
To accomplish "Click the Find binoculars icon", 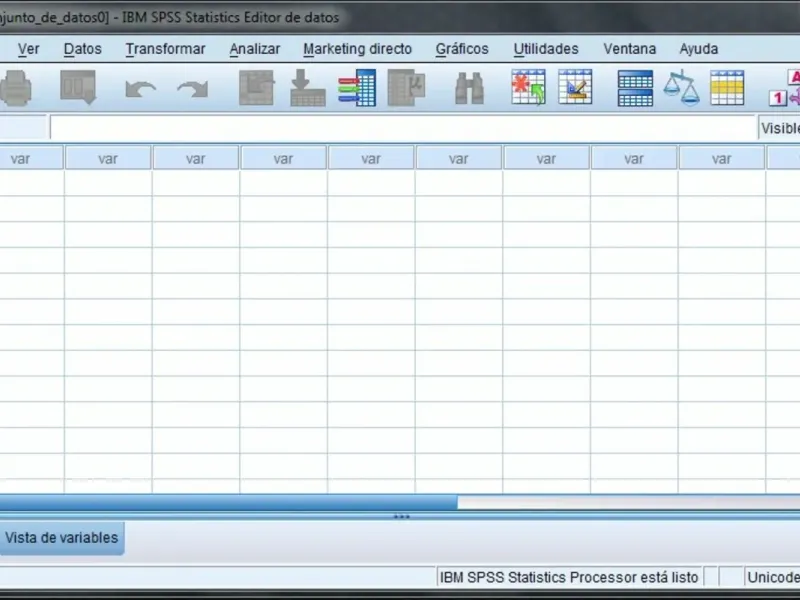I will tap(469, 88).
